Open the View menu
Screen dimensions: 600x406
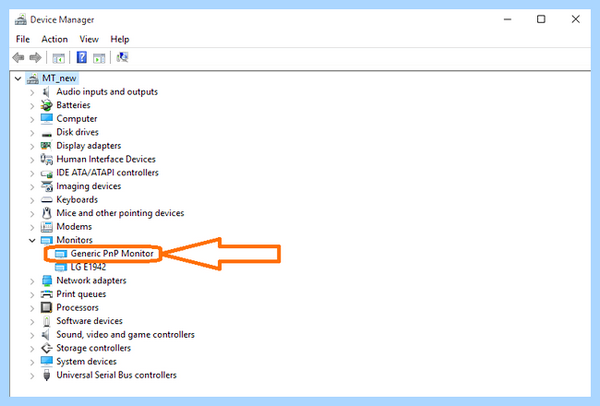click(89, 39)
